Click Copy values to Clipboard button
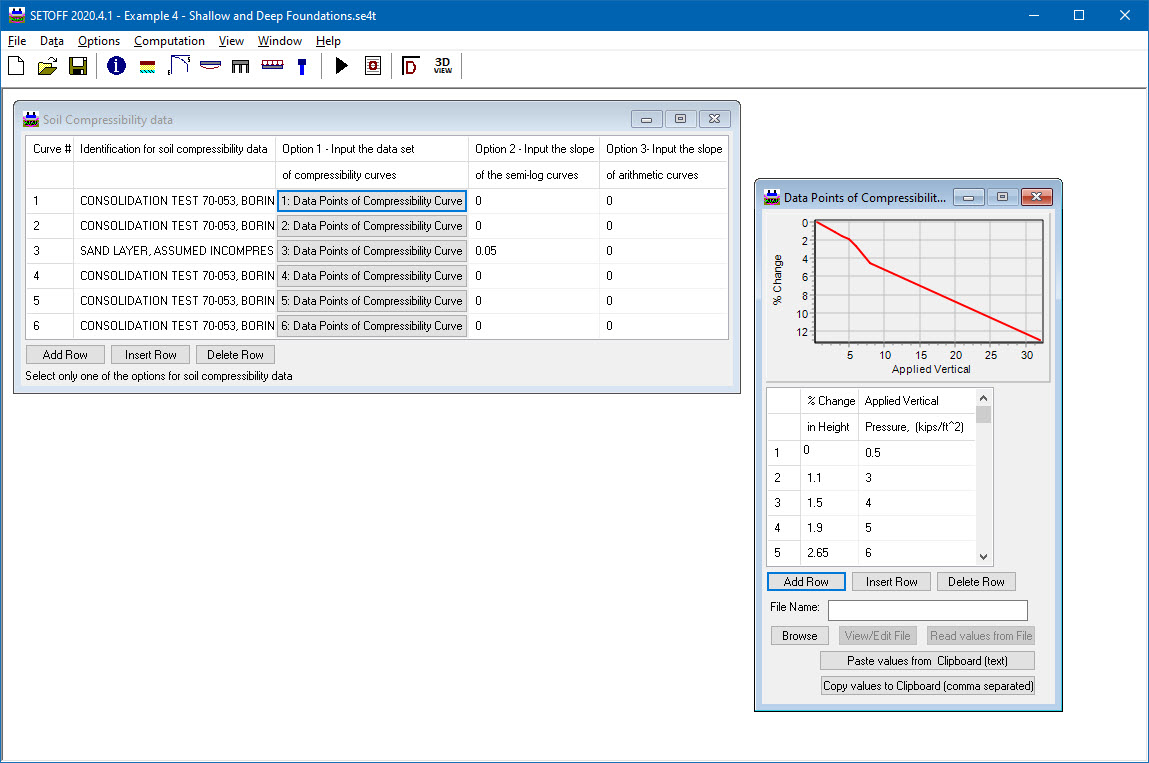The width and height of the screenshot is (1149, 763). click(927, 686)
